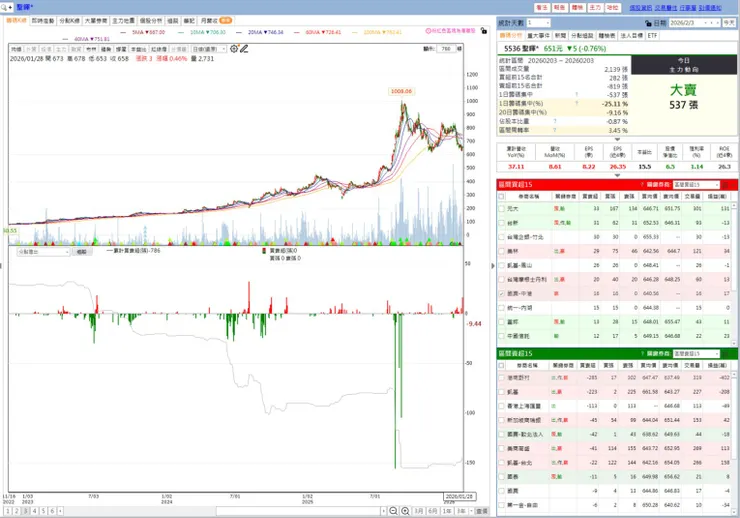This screenshot has height=518, width=740.
Task: Click the 主力 button in top bar
Action: [595, 8]
